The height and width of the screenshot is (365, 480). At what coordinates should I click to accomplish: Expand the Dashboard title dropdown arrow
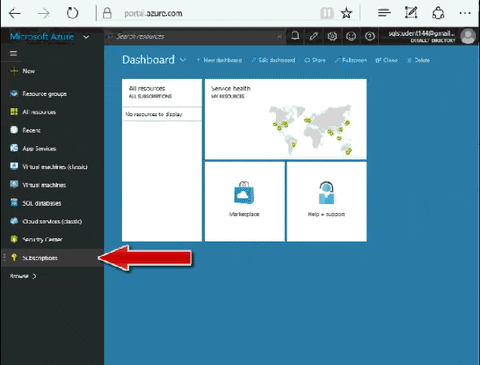pos(183,60)
